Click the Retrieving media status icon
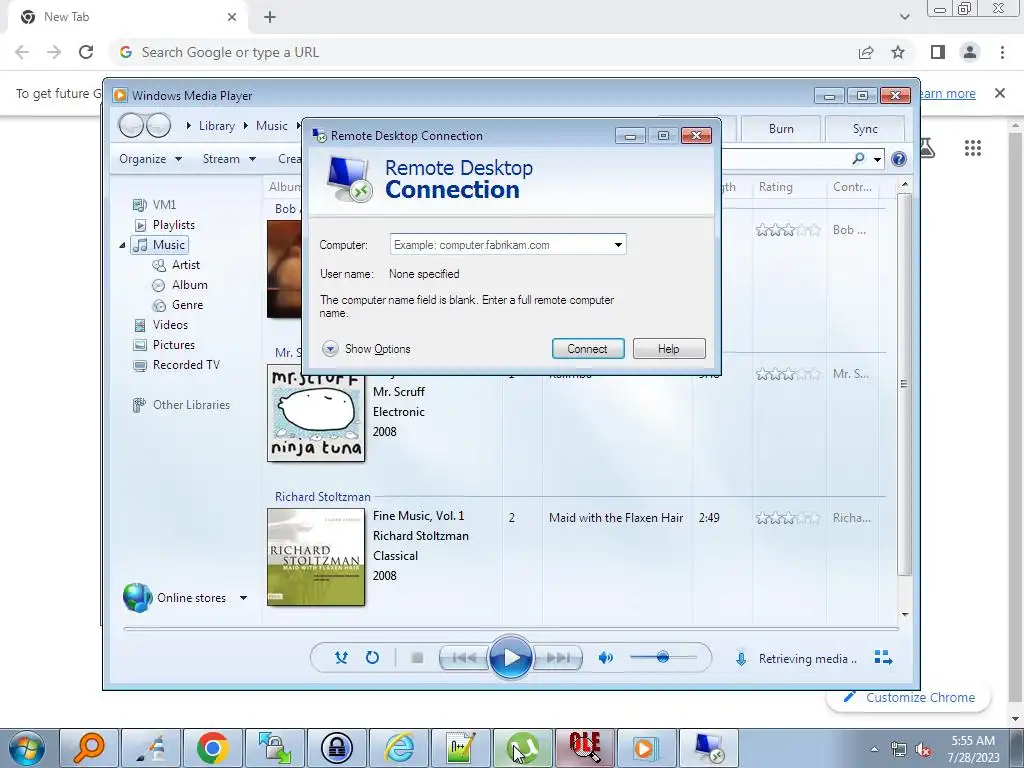 coord(741,659)
